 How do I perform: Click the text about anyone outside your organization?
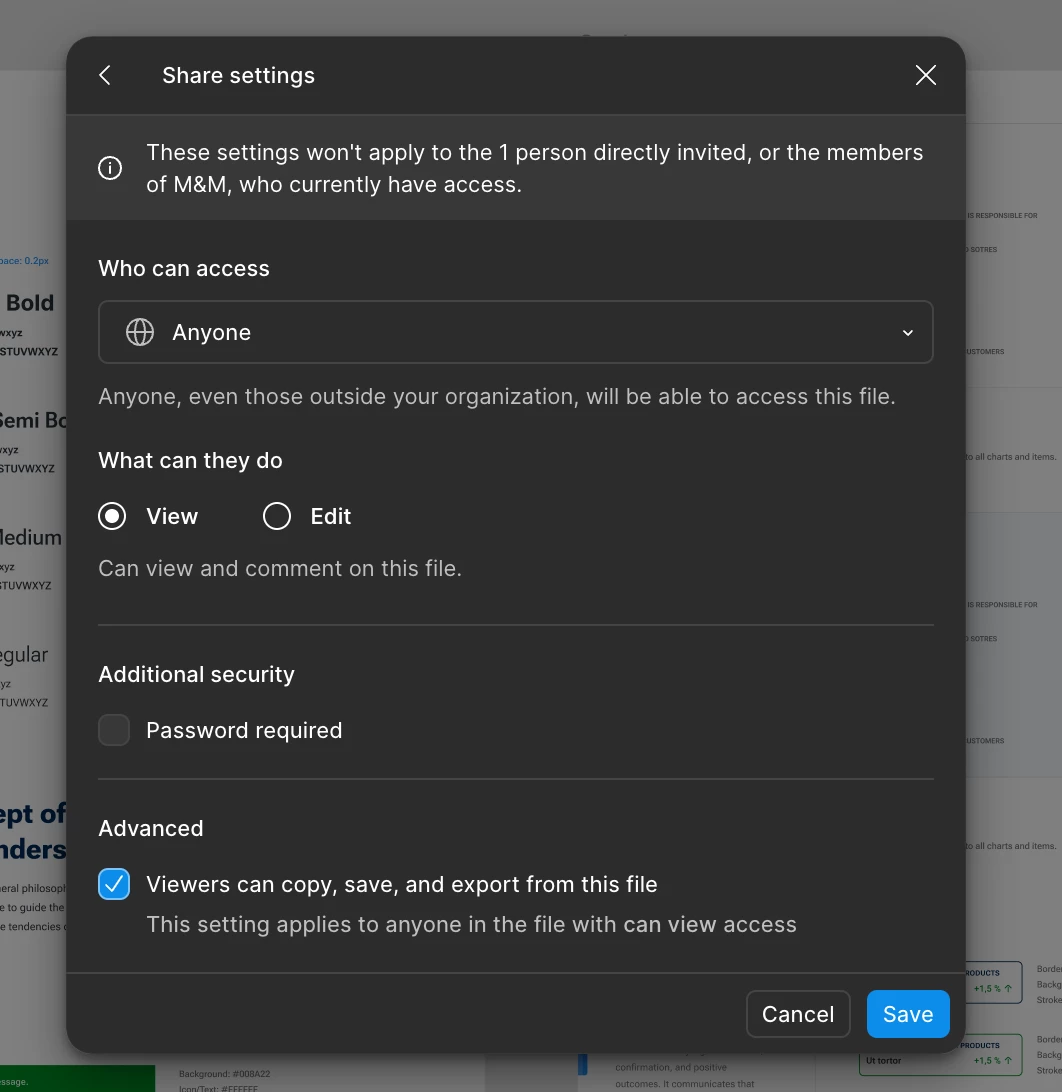[497, 396]
